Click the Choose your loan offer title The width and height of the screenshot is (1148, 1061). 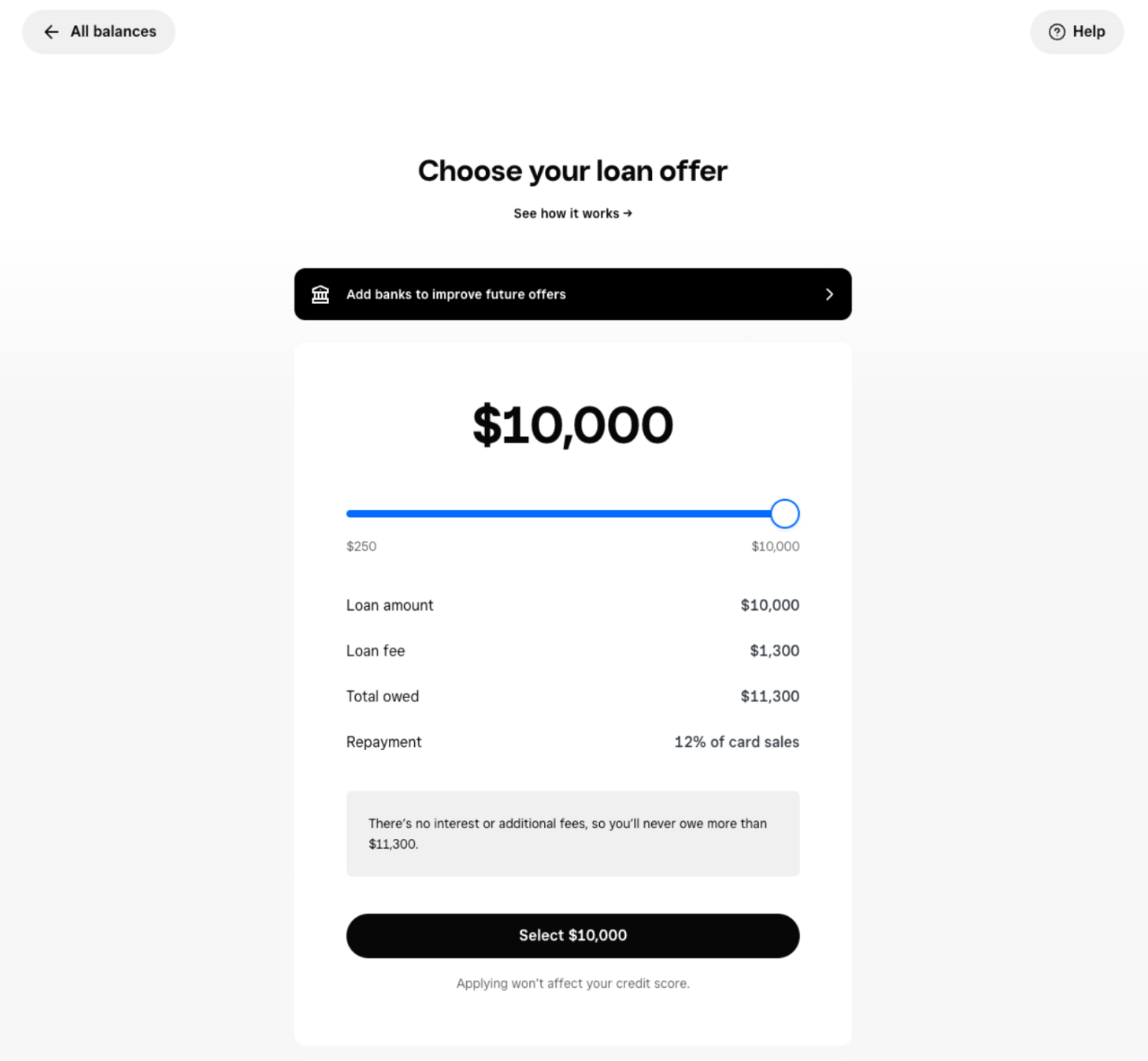click(x=572, y=170)
